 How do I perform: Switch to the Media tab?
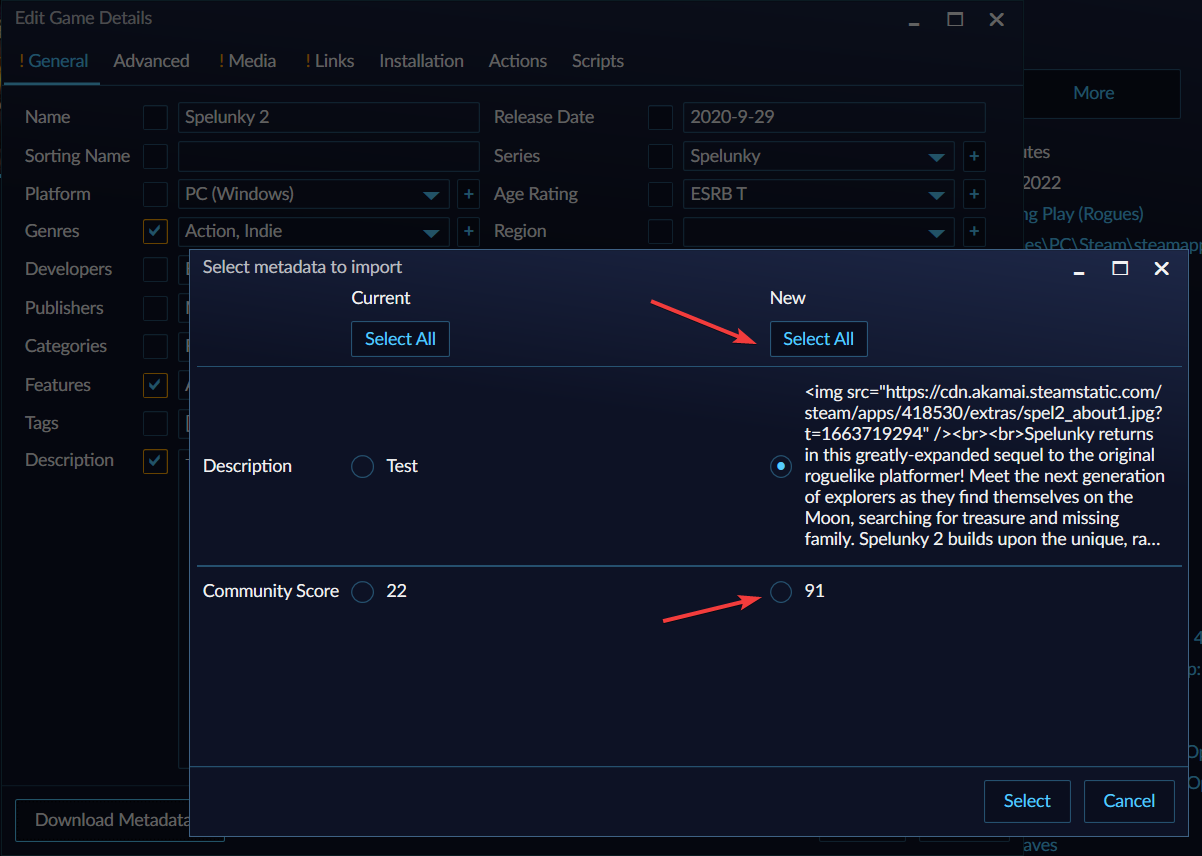pos(247,61)
